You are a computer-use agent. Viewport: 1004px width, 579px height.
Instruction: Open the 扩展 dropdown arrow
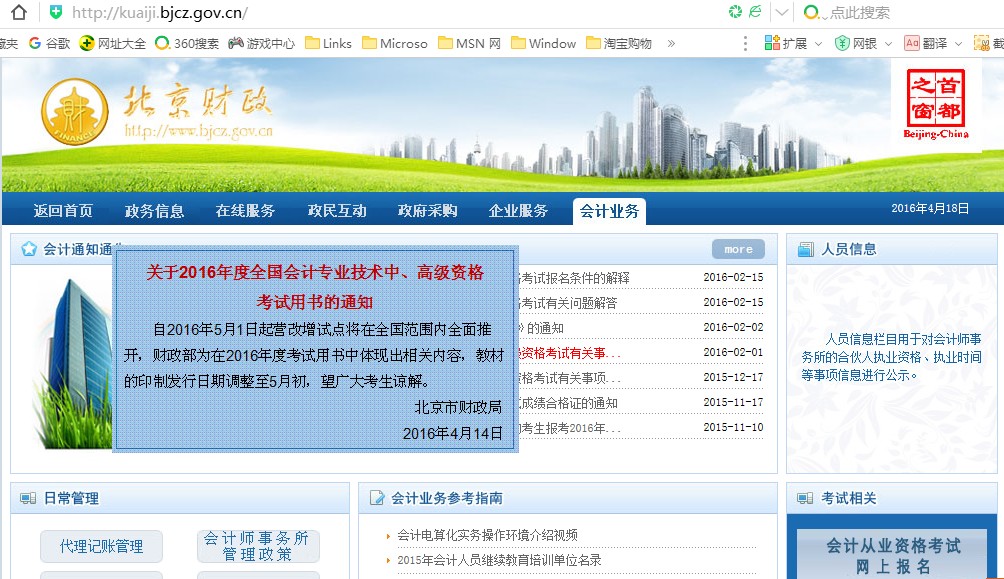[818, 44]
